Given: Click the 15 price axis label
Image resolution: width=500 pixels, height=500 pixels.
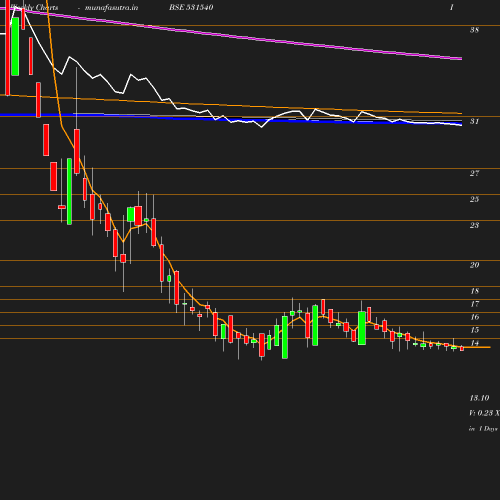Looking at the screenshot, I should click(x=474, y=330).
